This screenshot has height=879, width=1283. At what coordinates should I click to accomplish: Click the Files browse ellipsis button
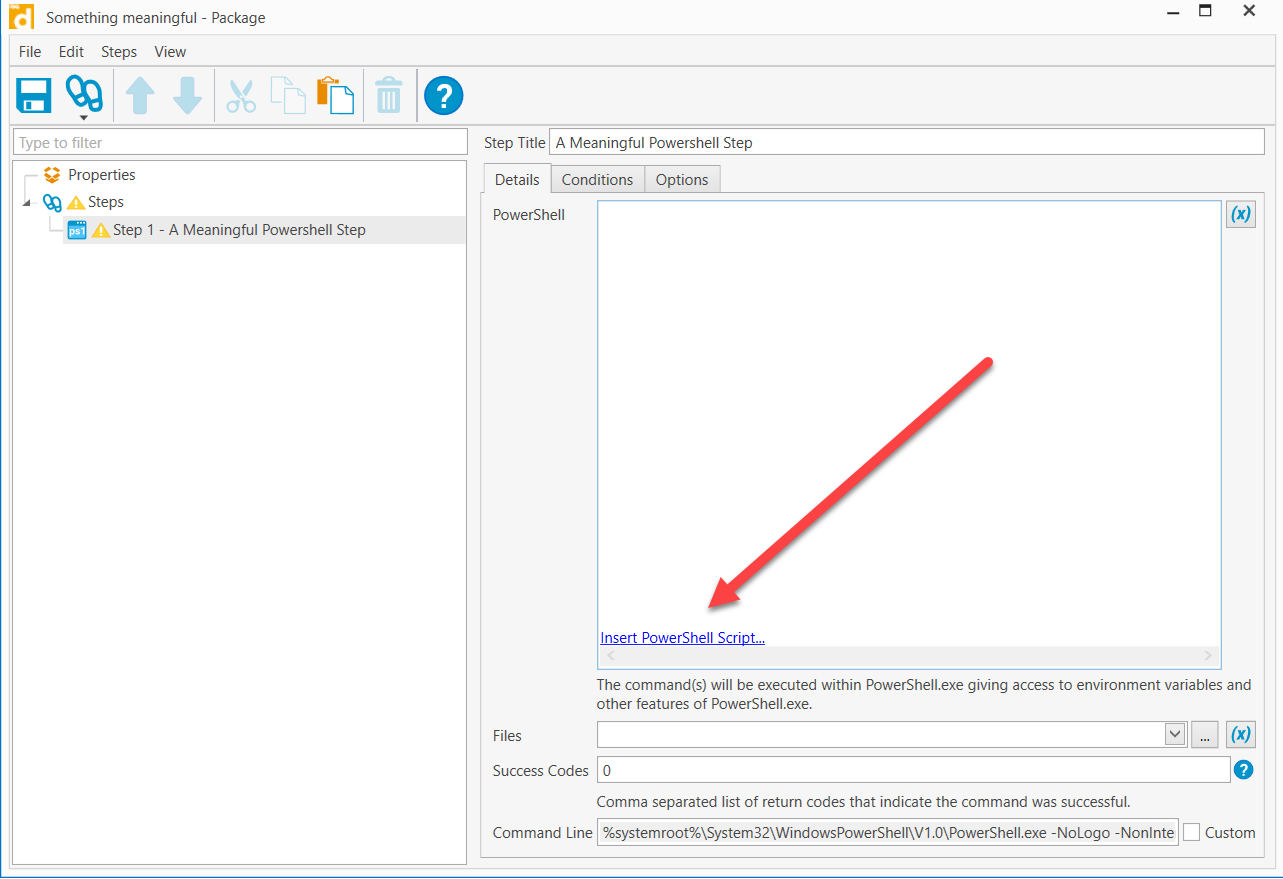(x=1204, y=735)
